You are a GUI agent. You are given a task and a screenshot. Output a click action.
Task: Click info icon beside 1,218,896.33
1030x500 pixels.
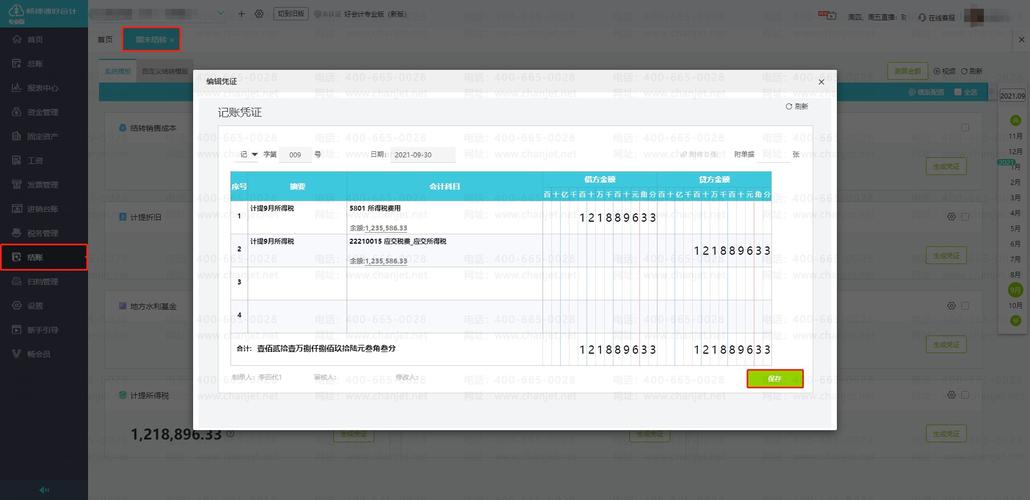click(231, 434)
